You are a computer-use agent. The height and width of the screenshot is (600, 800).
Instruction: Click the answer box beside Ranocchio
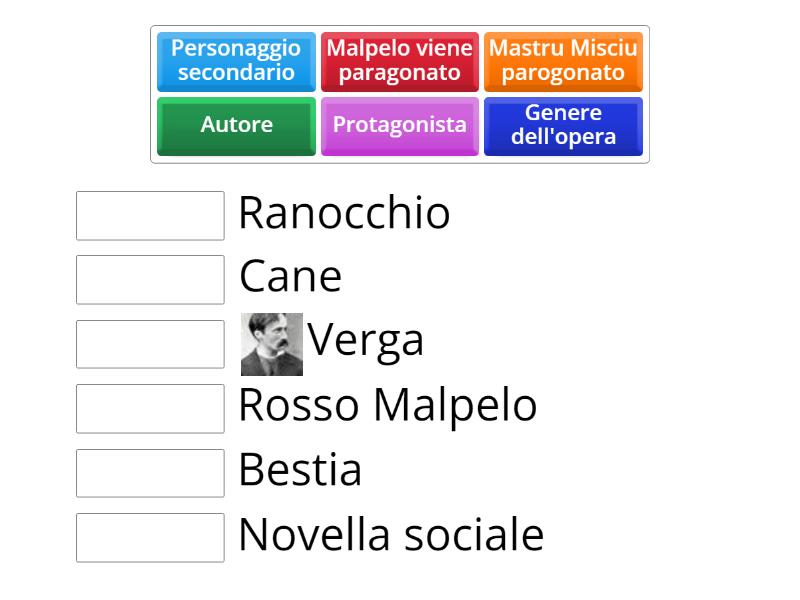click(149, 216)
